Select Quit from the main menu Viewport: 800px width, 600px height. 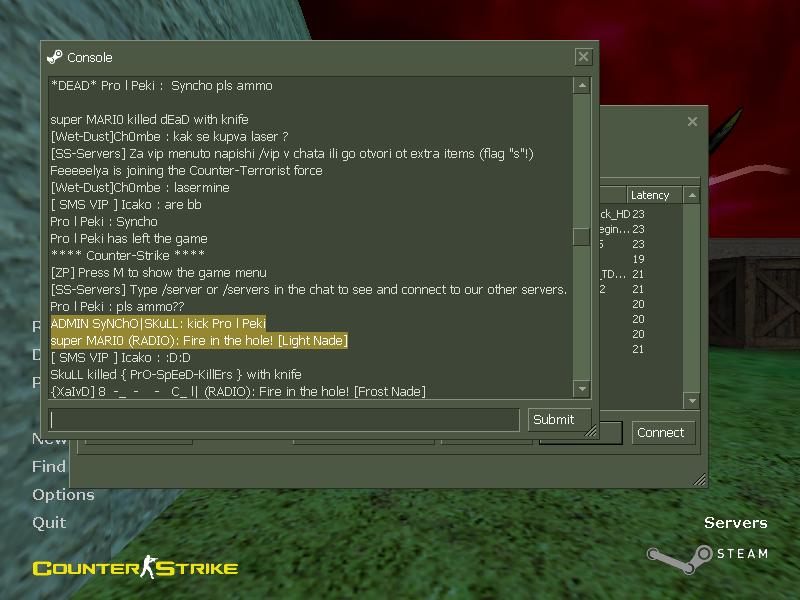49,522
